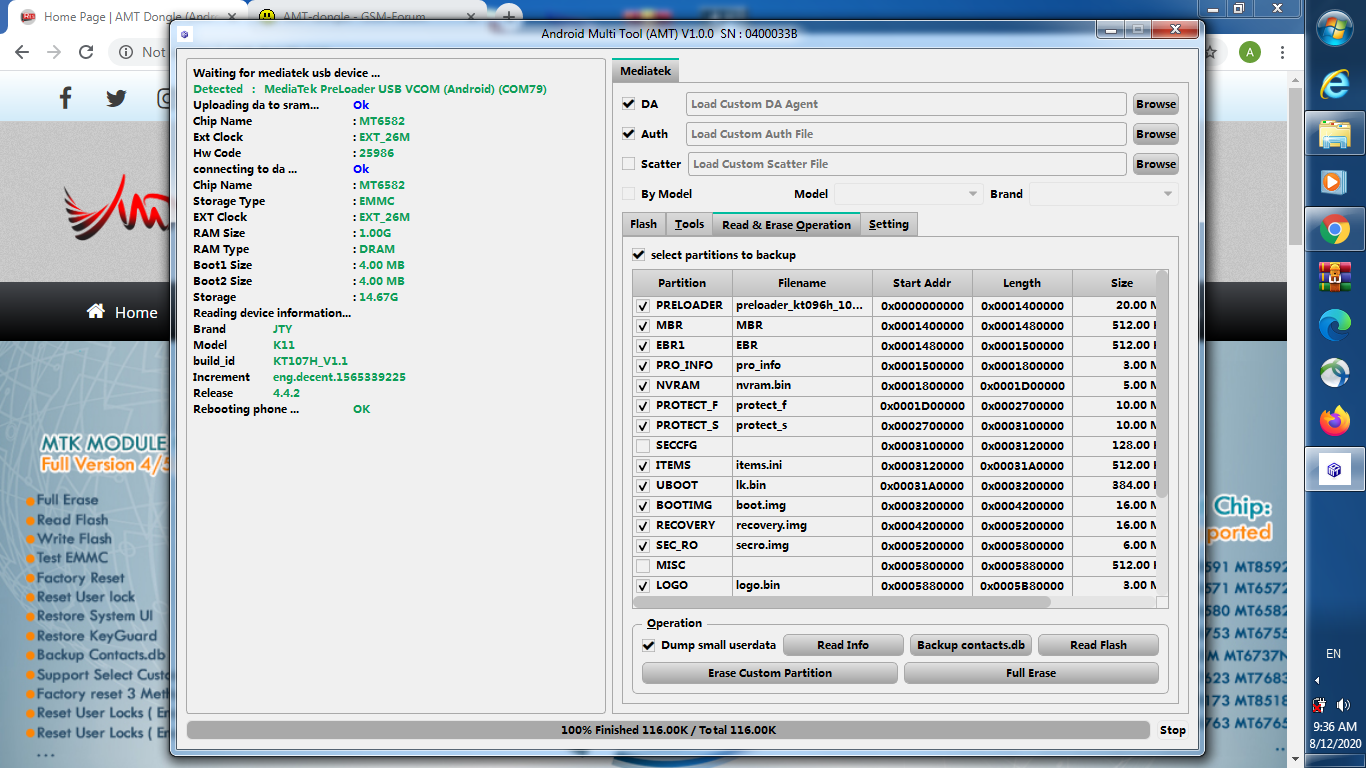Image resolution: width=1366 pixels, height=768 pixels.
Task: Open Windows Media Player taskbar icon
Action: tap(1334, 182)
